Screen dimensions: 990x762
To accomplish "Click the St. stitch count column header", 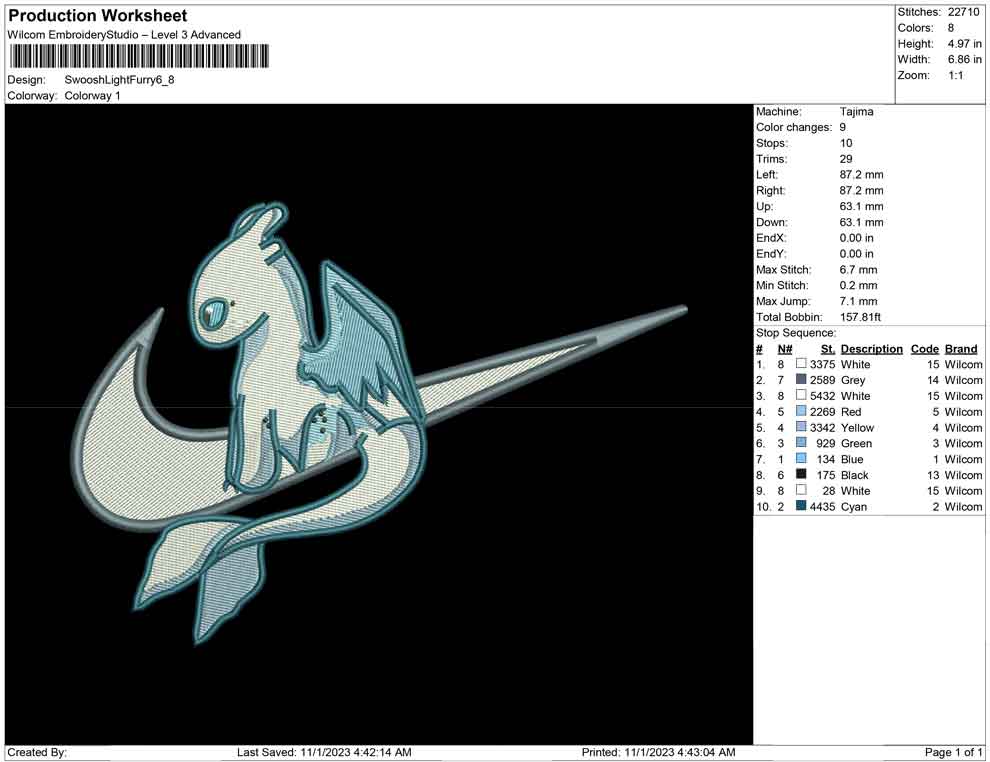I will tap(827, 349).
